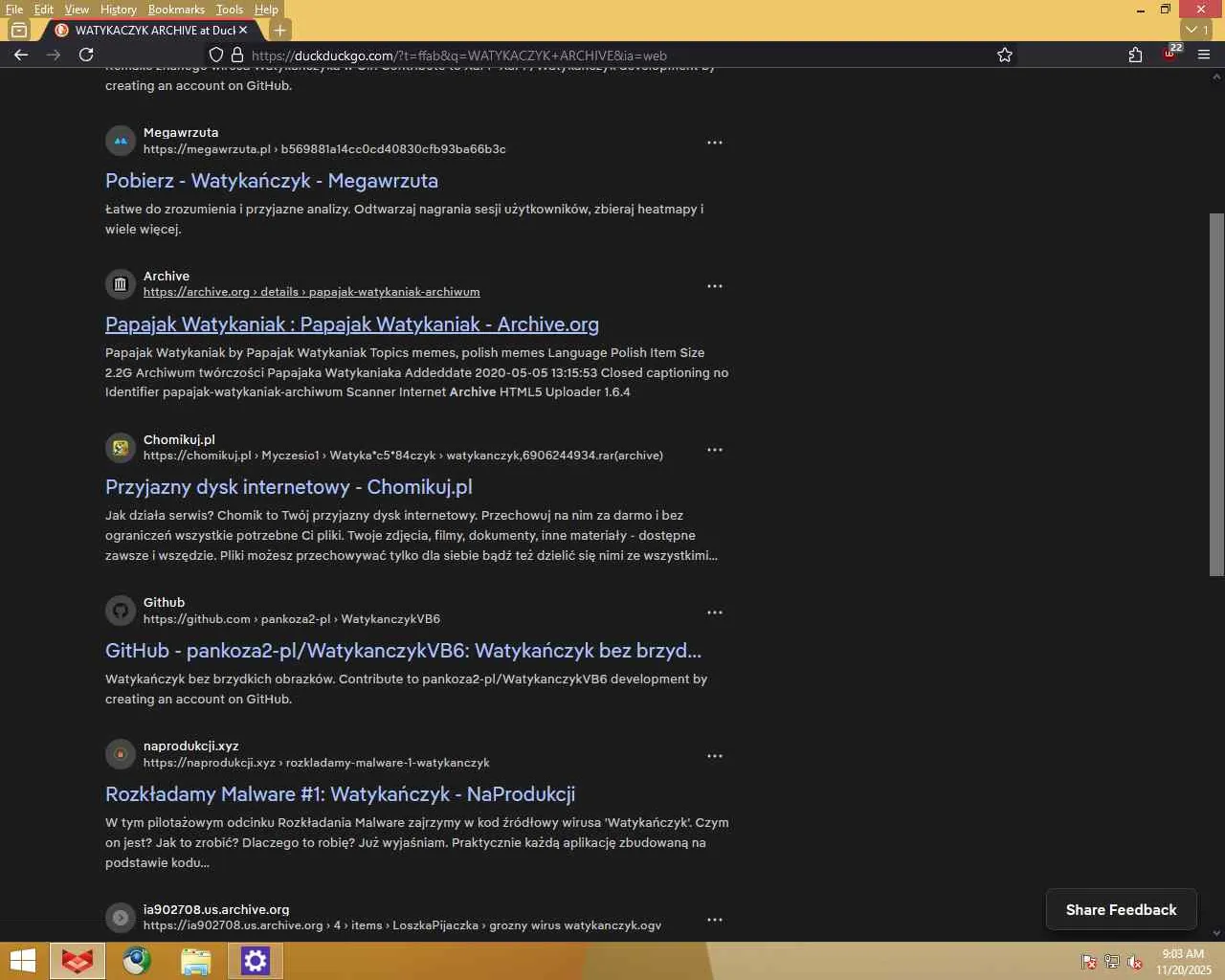The height and width of the screenshot is (980, 1225).
Task: Click the Share Feedback button
Action: coord(1122,910)
